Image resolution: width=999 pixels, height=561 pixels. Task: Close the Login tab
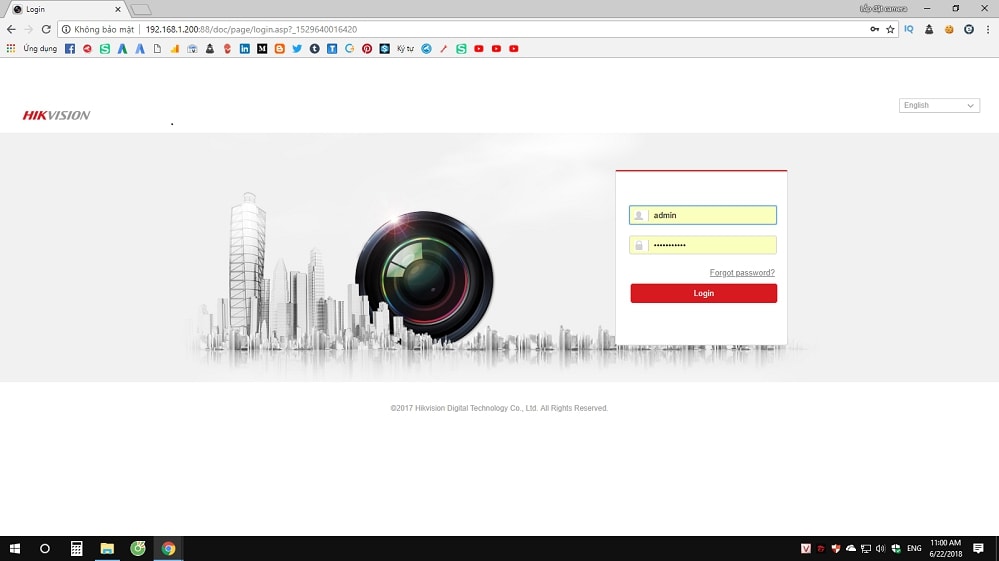118,10
